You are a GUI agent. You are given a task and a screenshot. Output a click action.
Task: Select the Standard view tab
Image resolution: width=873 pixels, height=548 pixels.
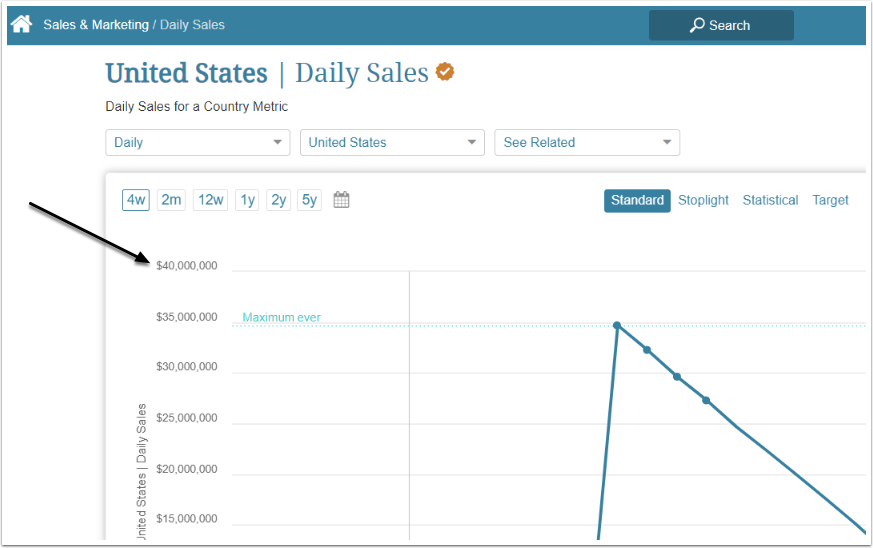pyautogui.click(x=637, y=200)
